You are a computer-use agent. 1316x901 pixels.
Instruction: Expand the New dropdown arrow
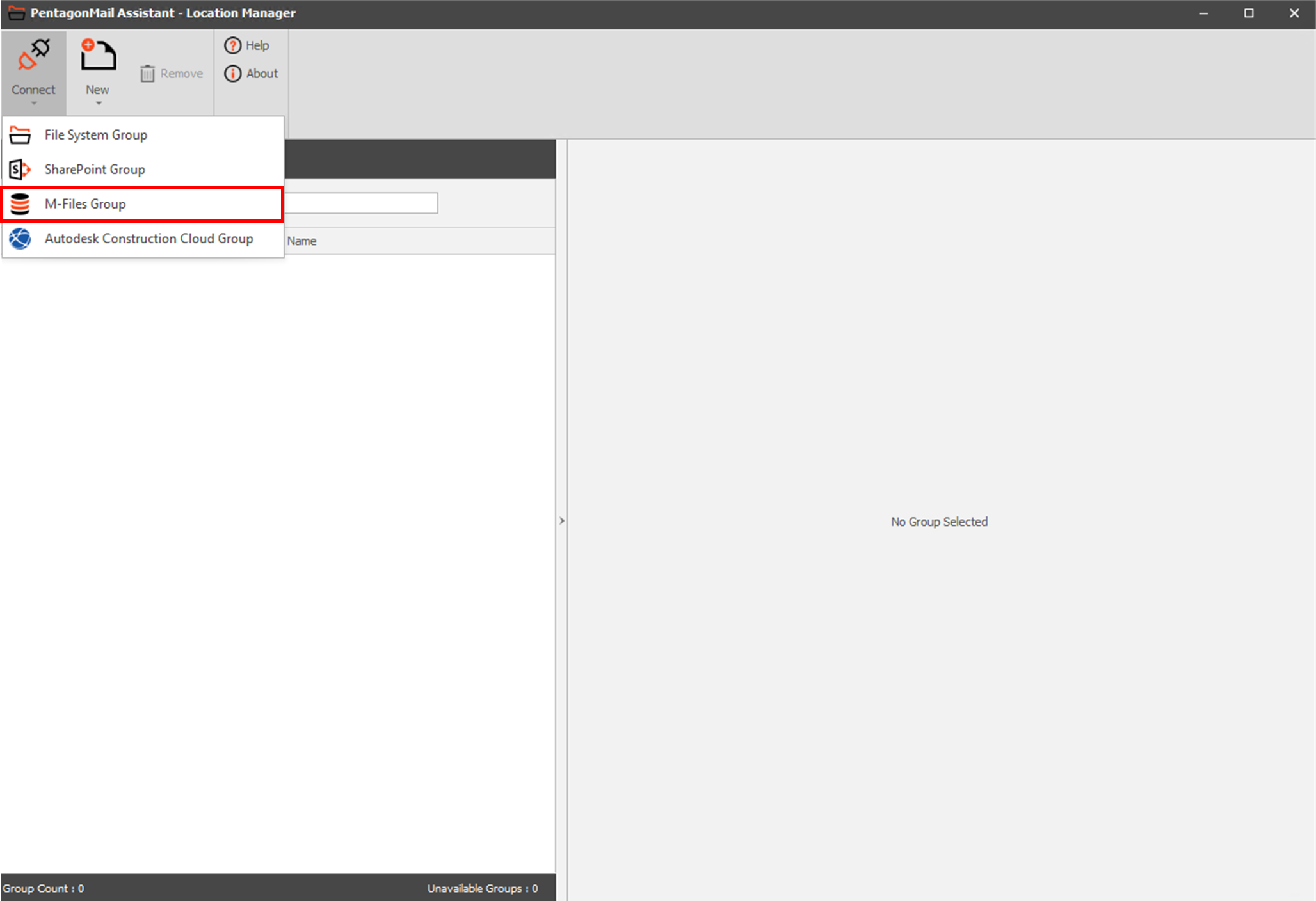point(98,103)
